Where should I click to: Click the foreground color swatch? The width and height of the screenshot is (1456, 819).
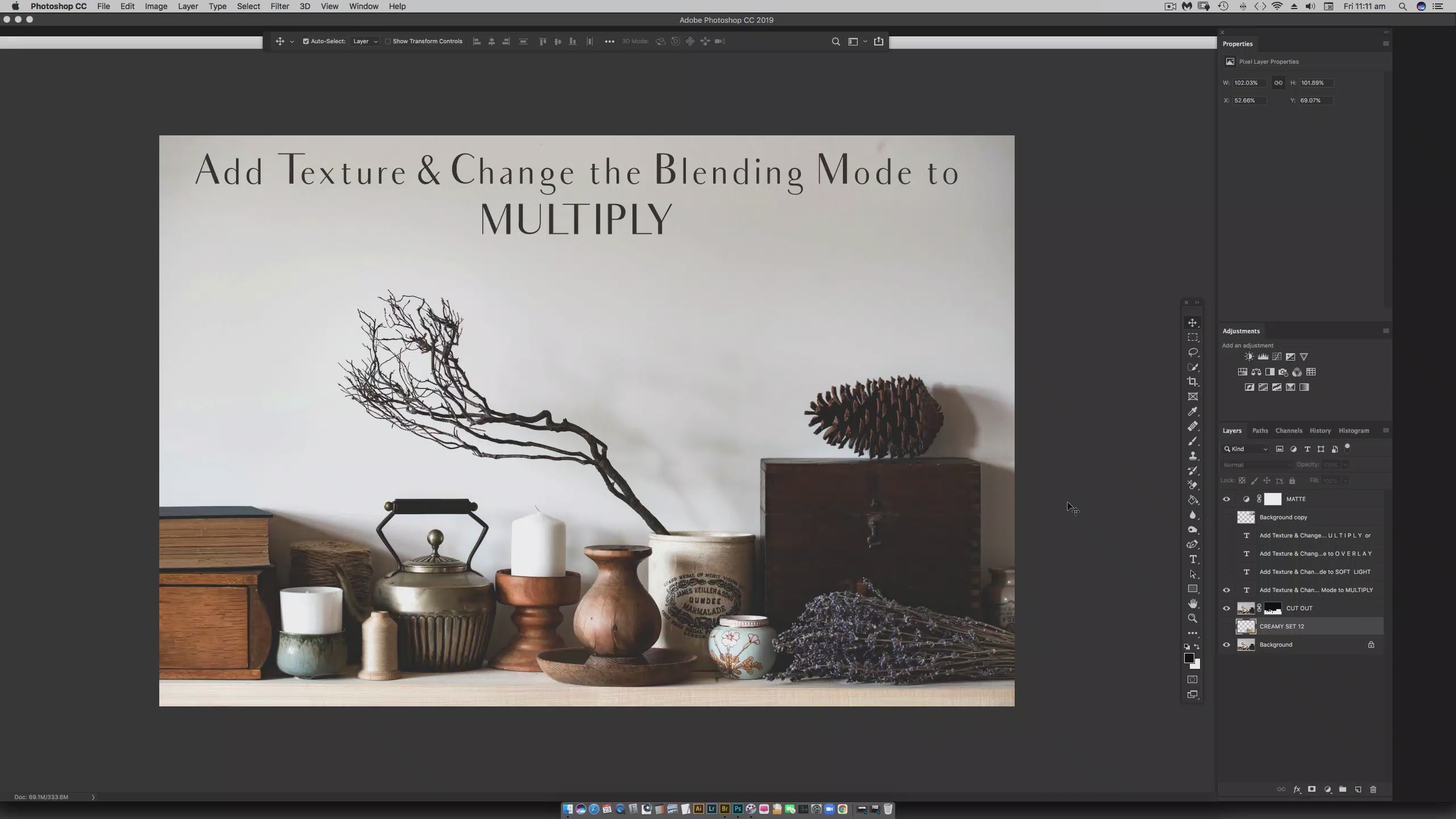pyautogui.click(x=1189, y=658)
